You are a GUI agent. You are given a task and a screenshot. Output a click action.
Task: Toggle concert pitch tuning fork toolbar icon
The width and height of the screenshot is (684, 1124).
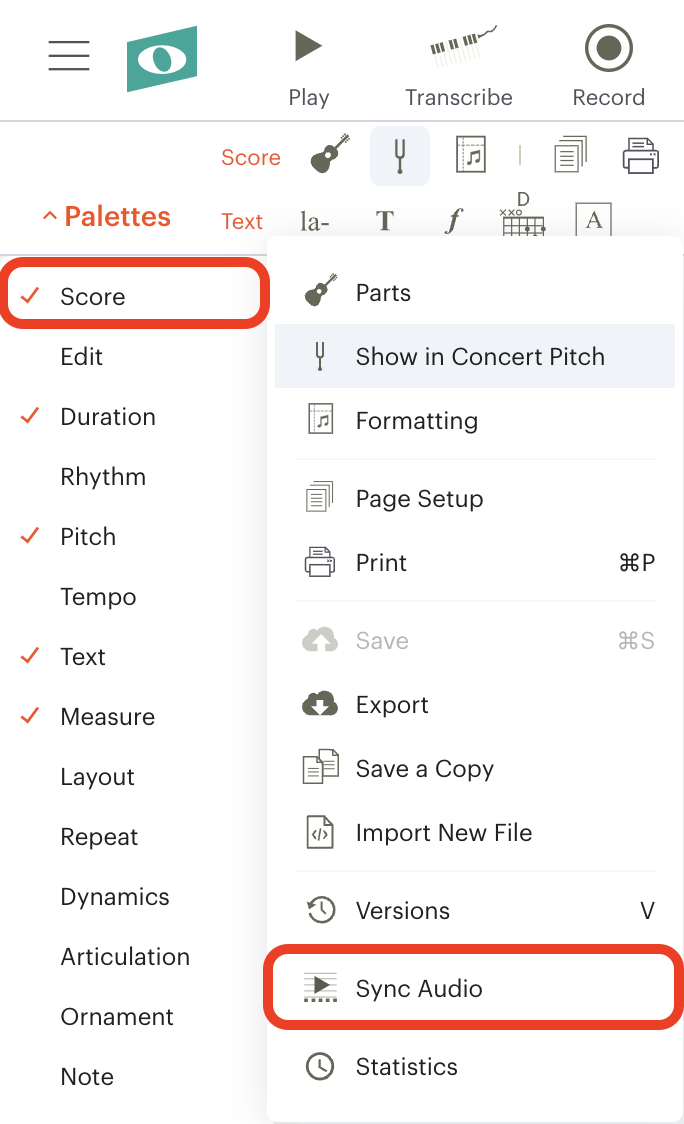tap(400, 156)
